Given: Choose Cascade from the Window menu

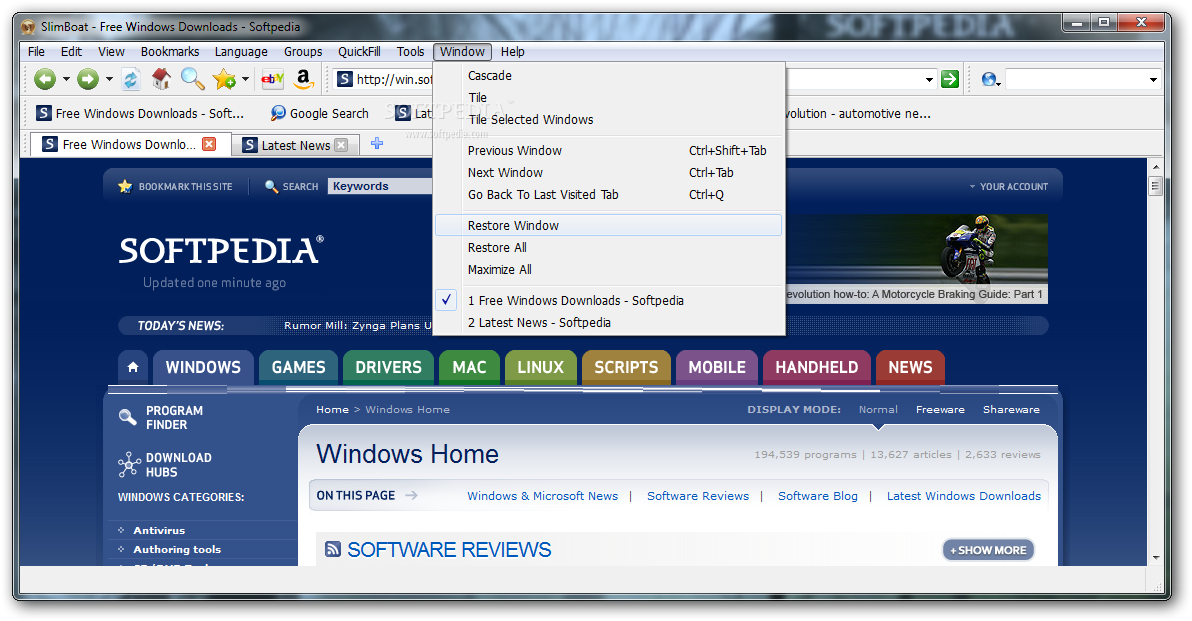Looking at the screenshot, I should (x=609, y=75).
